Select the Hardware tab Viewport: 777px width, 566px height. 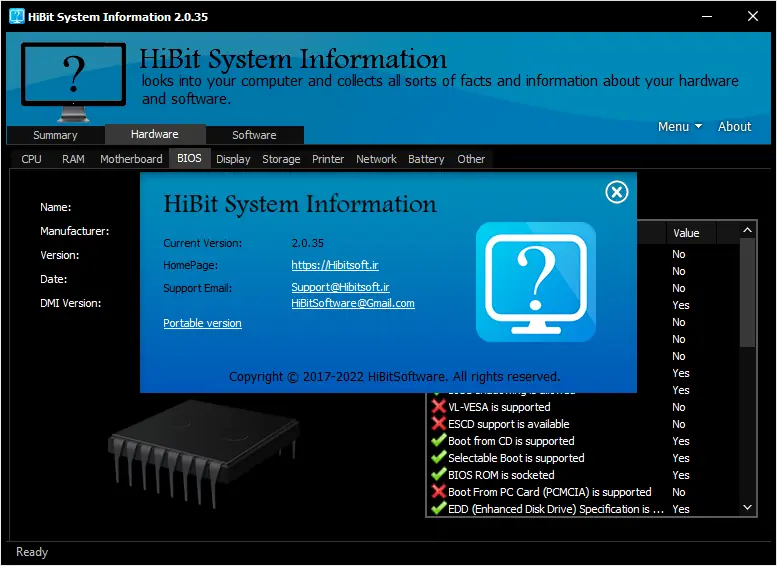point(155,134)
